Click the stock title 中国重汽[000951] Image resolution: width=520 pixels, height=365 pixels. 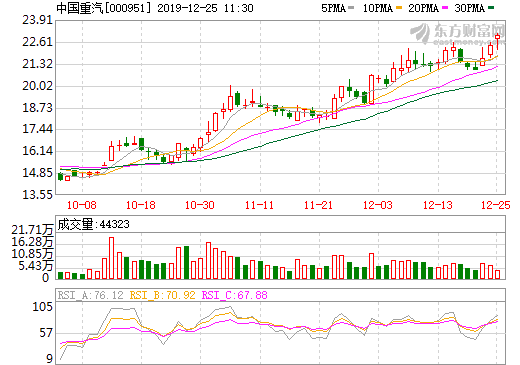(104, 8)
